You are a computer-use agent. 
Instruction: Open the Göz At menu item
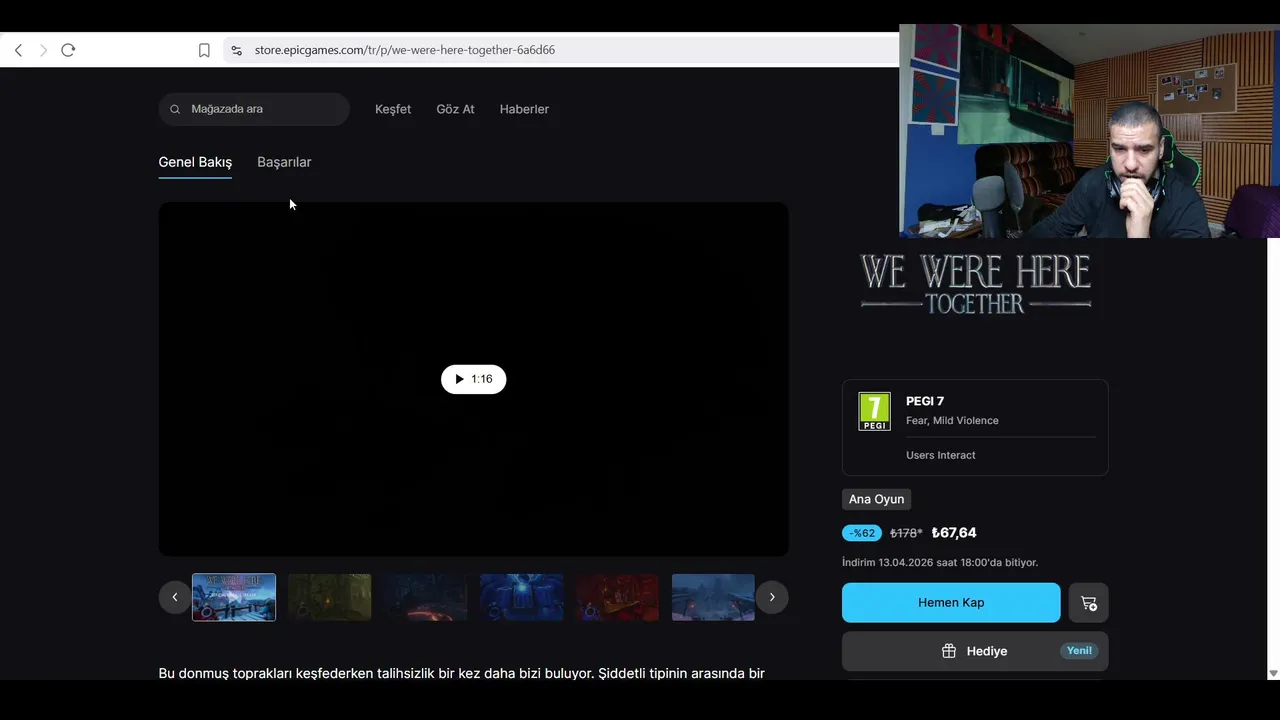pos(455,109)
